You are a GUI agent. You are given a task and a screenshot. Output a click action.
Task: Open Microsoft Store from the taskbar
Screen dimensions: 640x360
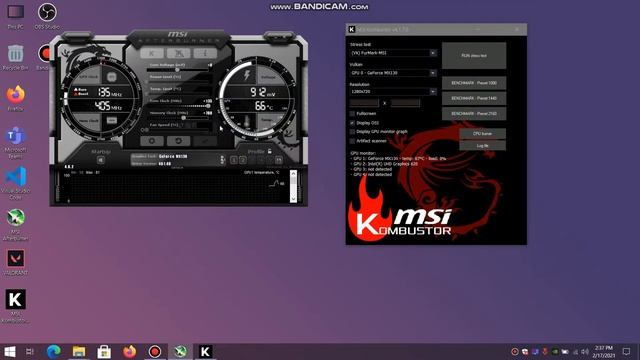tap(104, 351)
